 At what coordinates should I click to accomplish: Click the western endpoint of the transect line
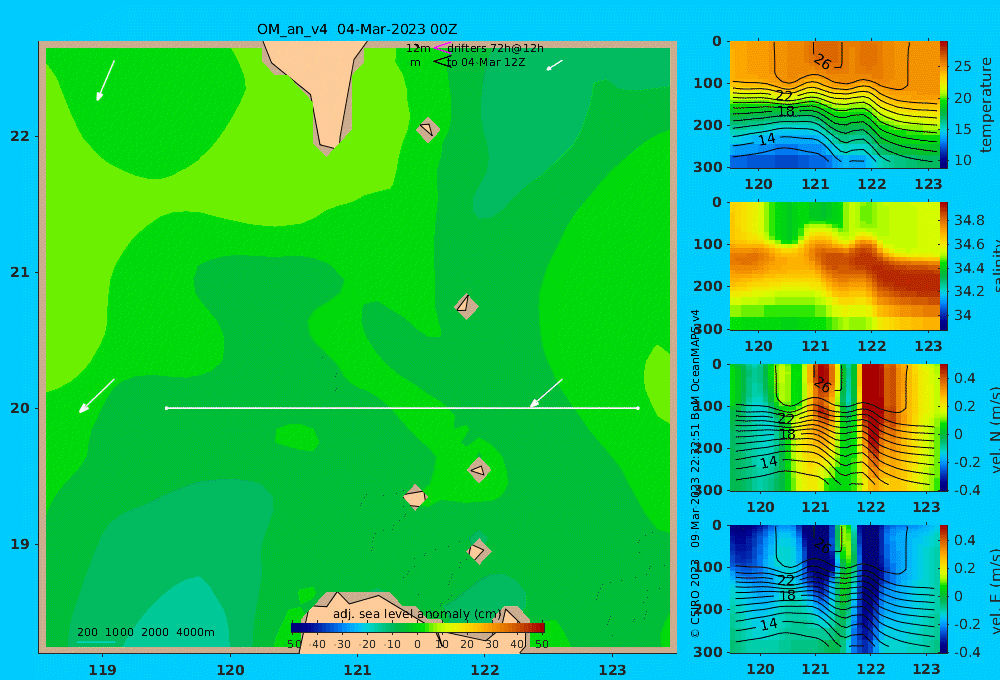tap(166, 408)
